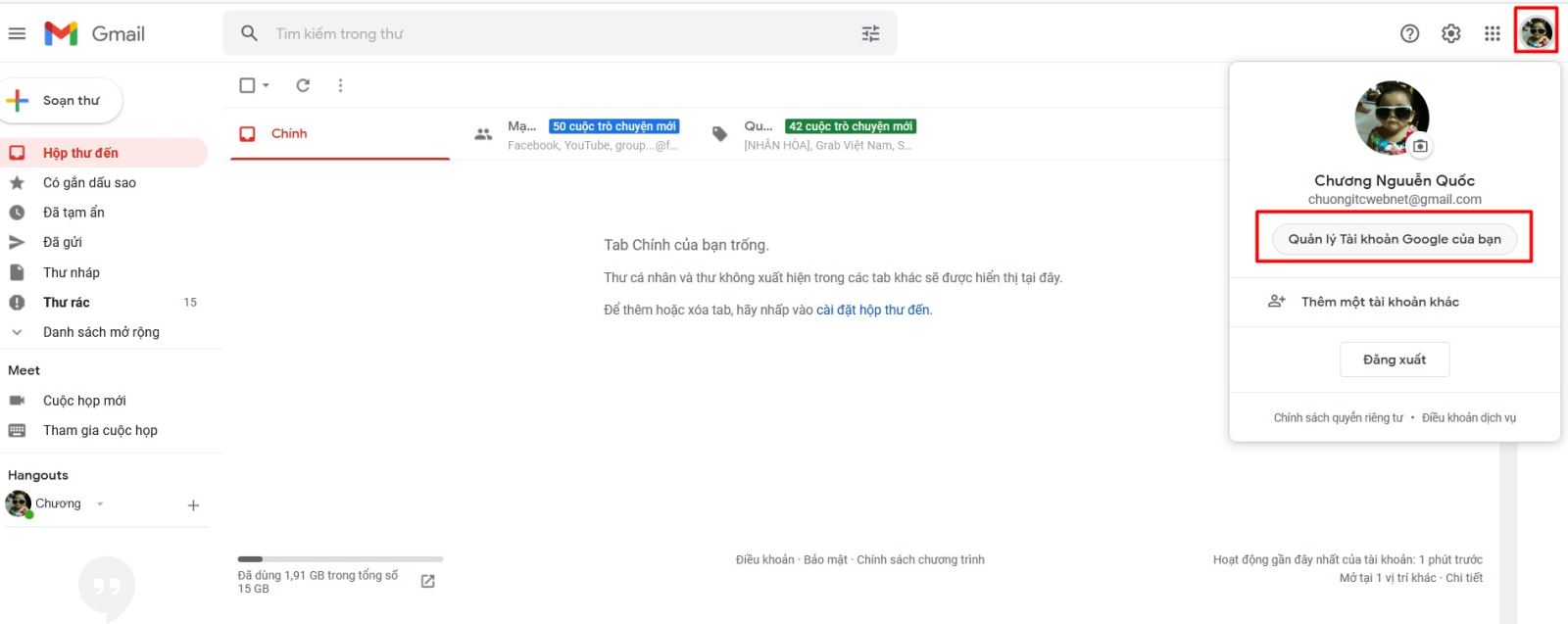Expand Danh sách mở rộng in sidebar
1568x624 pixels.
101,332
